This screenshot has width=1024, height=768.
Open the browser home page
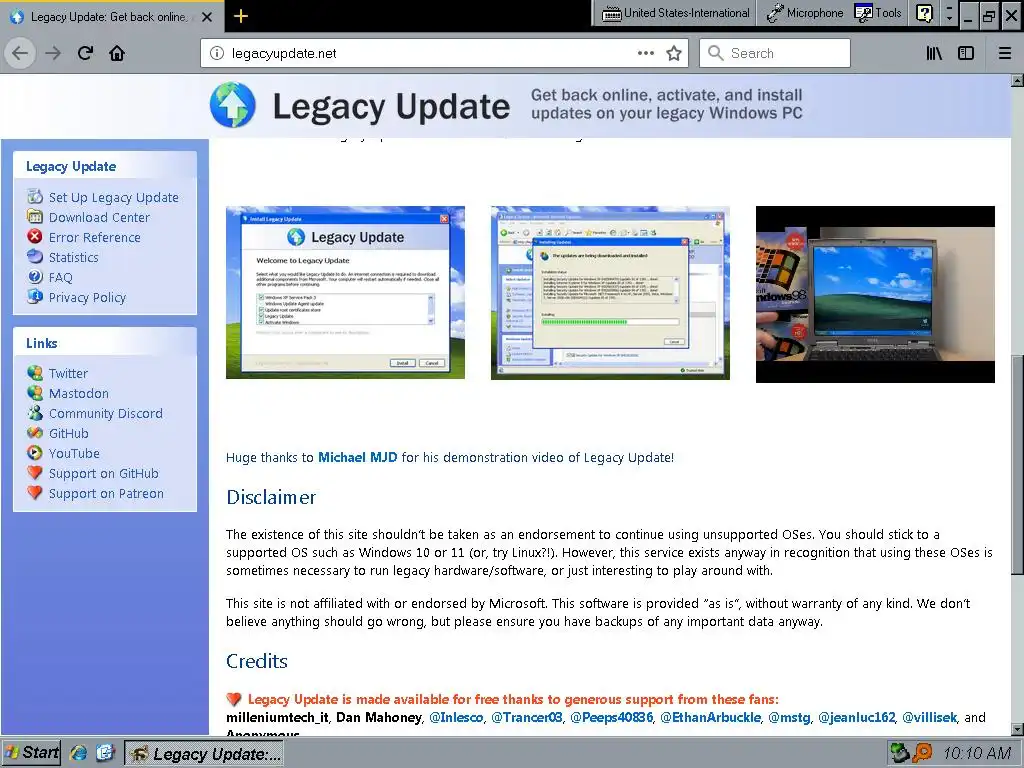click(x=117, y=53)
